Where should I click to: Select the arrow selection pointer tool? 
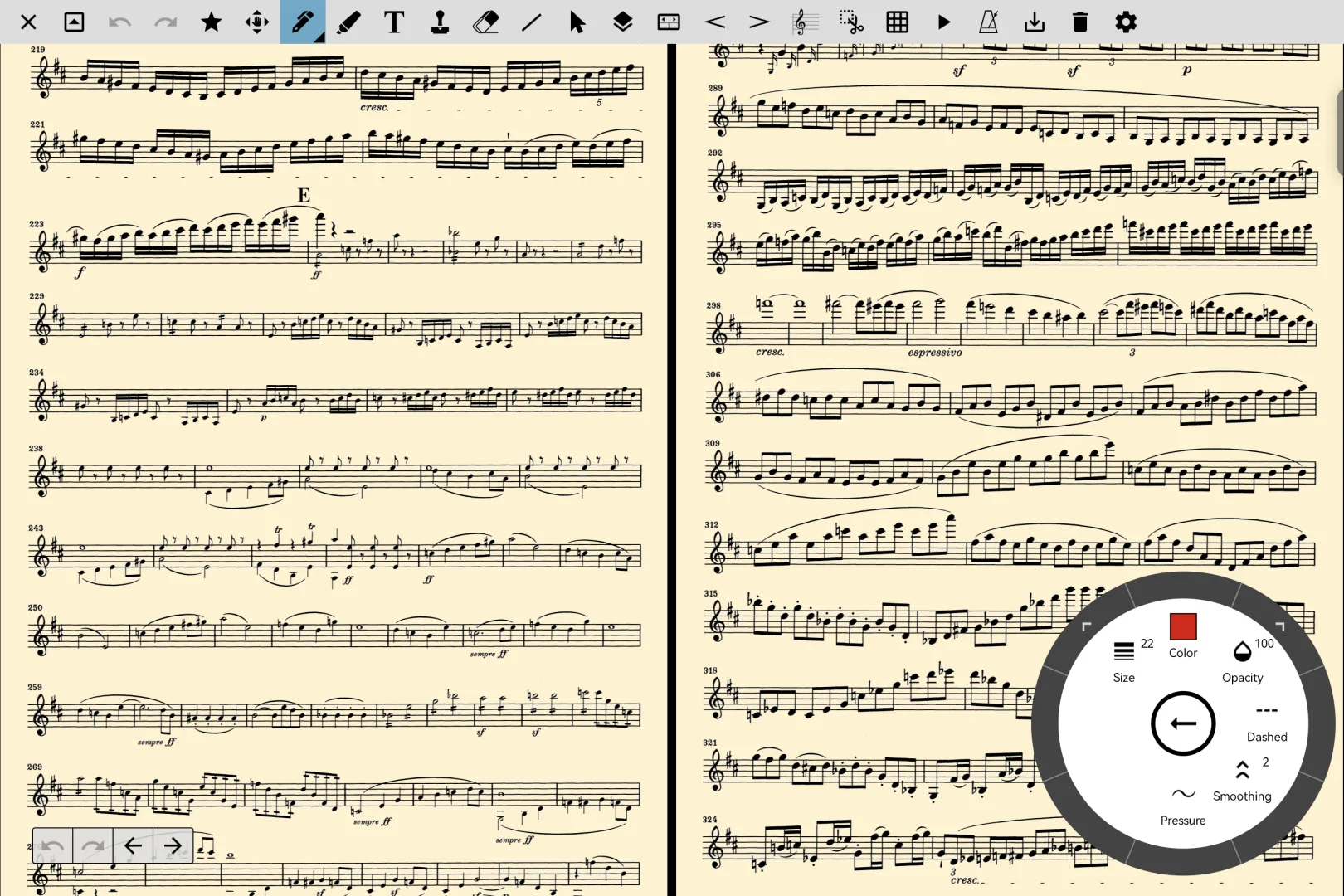(x=577, y=22)
